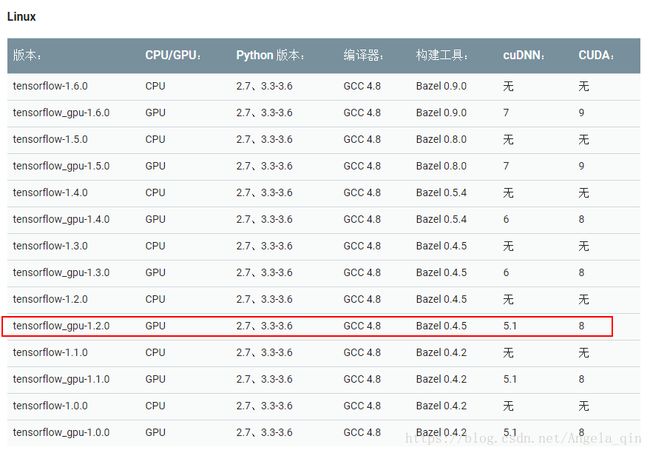
Task: Click the tensorflow_gpu-1.4.0 version cell
Action: click(x=61, y=219)
